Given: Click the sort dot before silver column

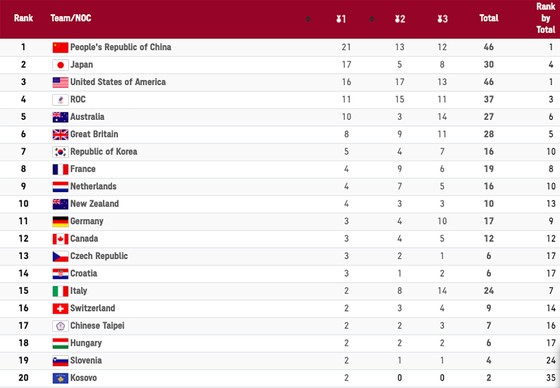Looking at the screenshot, I should coord(372,19).
